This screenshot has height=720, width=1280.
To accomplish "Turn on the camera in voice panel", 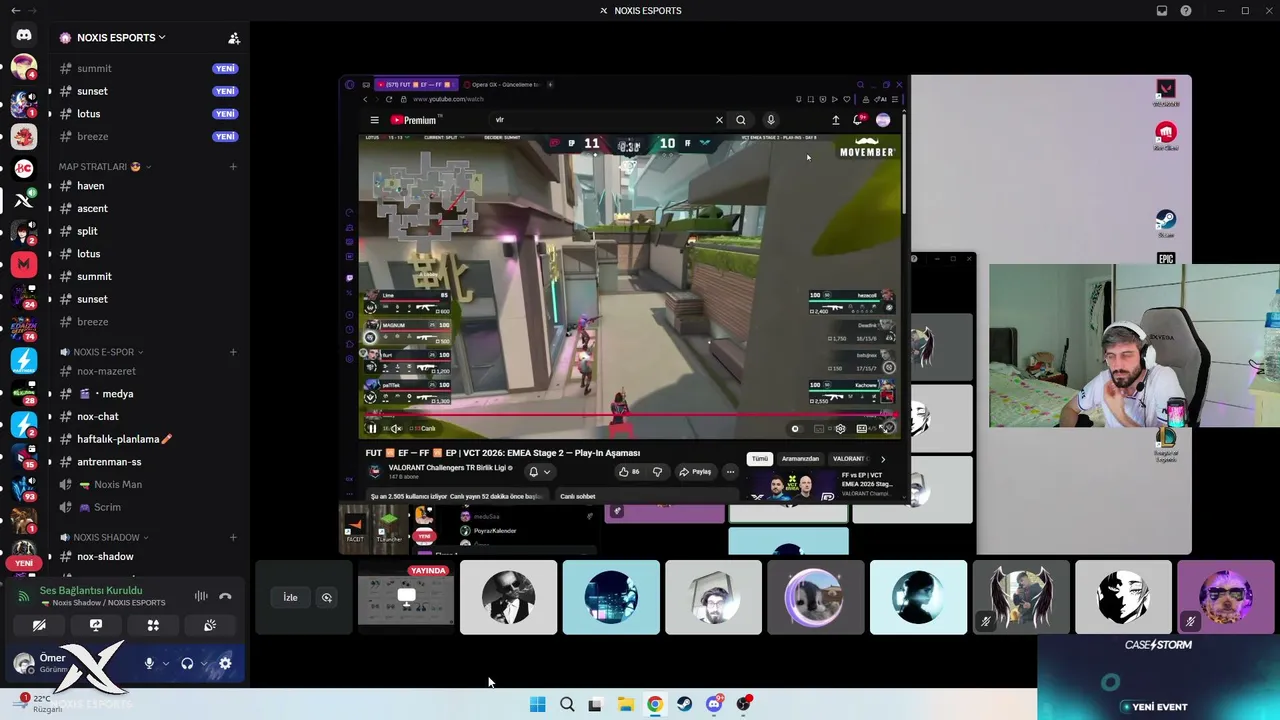I will tap(39, 625).
